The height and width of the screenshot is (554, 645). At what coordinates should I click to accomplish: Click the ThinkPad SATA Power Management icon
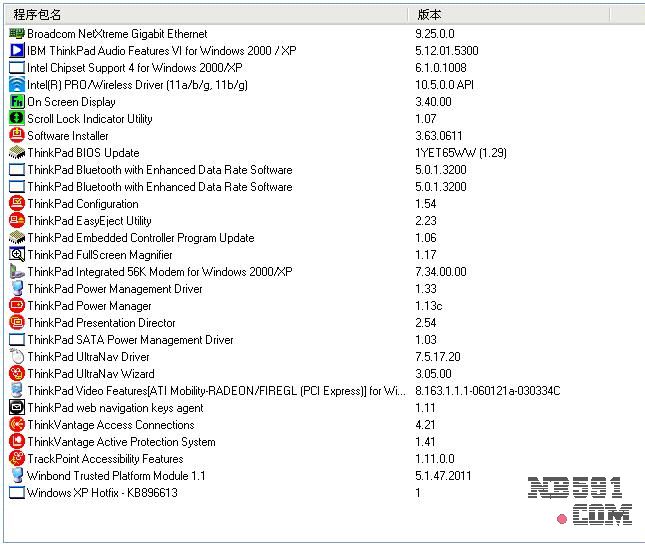point(17,340)
